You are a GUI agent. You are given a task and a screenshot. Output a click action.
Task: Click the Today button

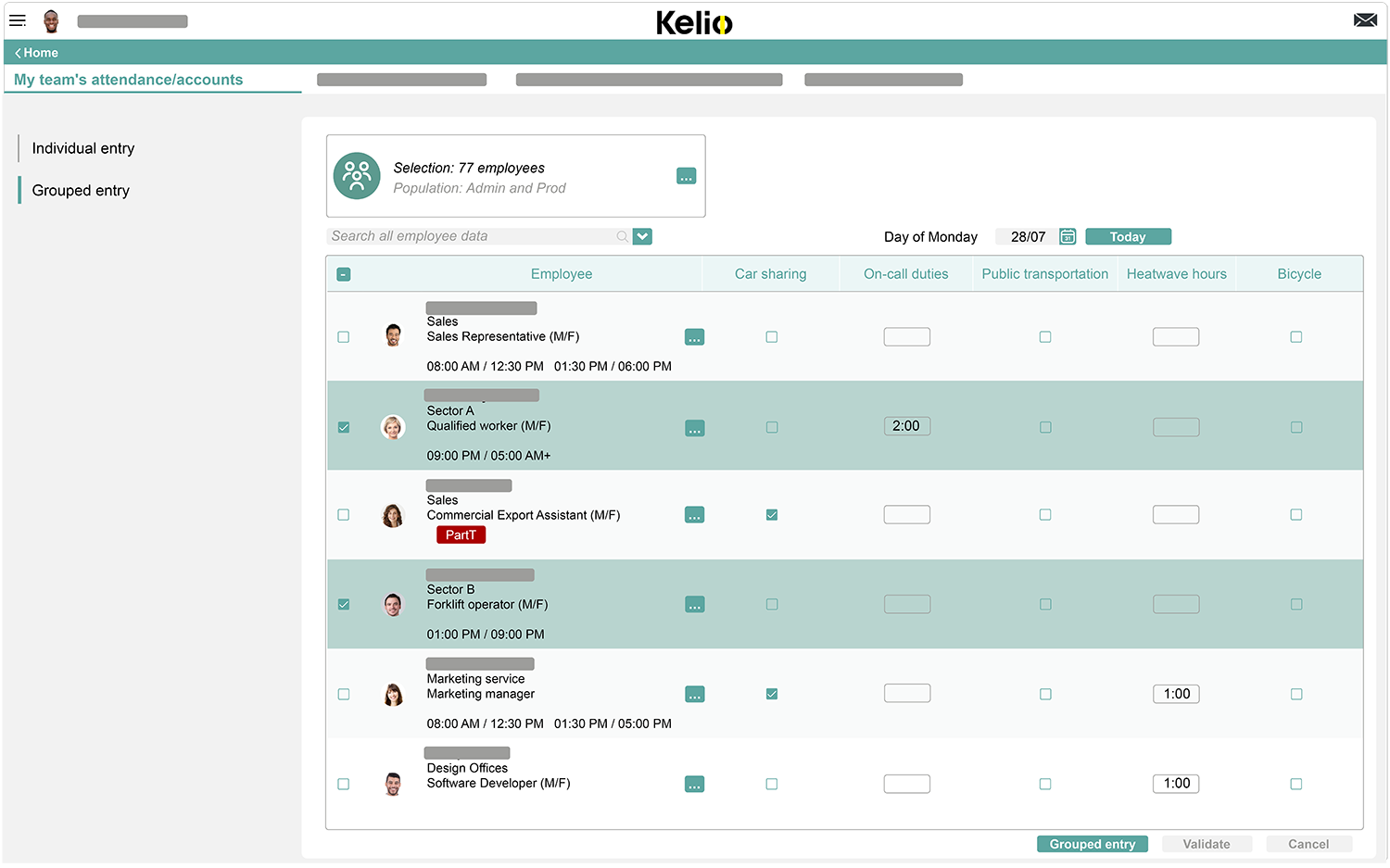(x=1128, y=236)
